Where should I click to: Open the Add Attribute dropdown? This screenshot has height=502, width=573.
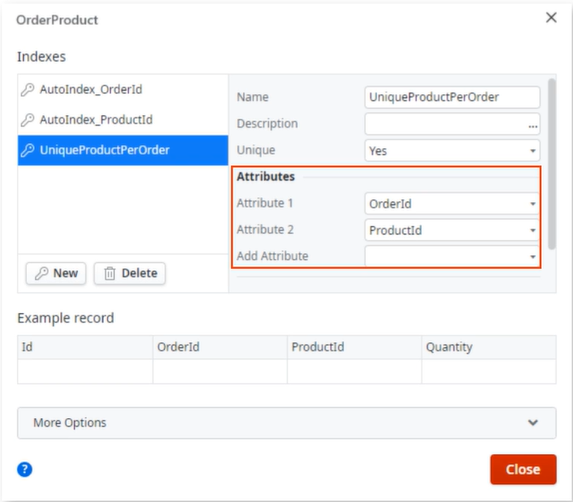coord(452,256)
